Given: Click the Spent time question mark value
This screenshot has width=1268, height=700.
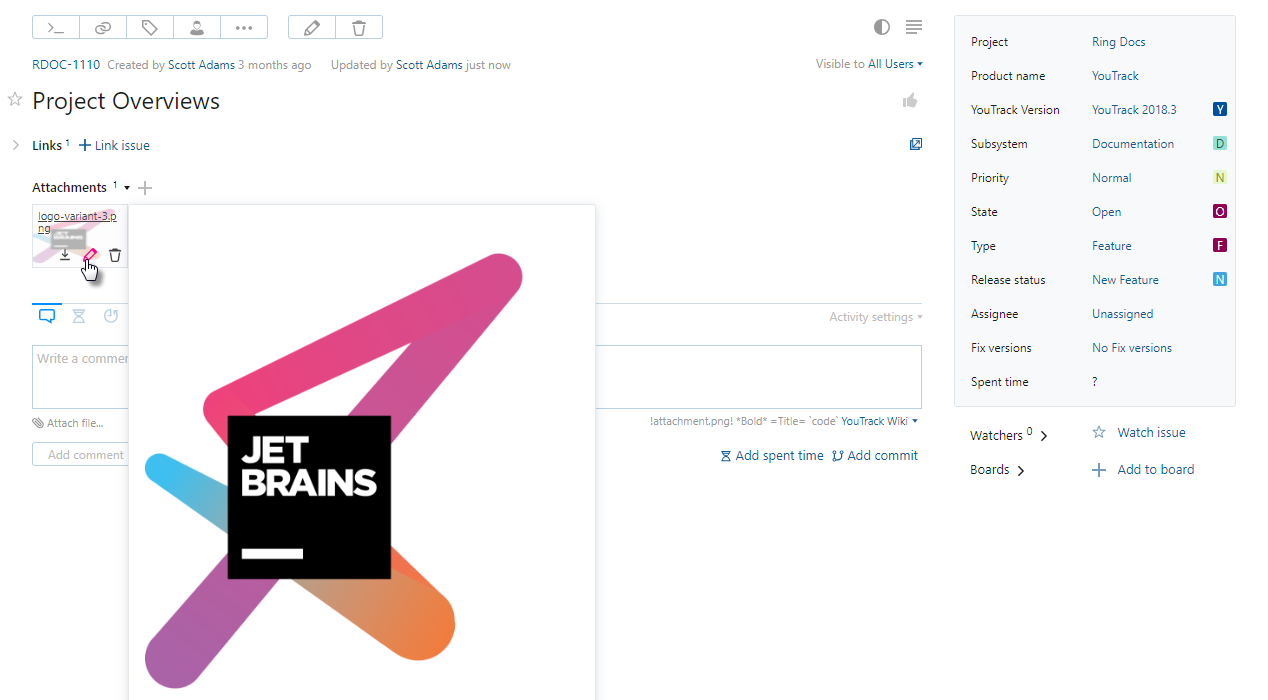Looking at the screenshot, I should (x=1095, y=382).
